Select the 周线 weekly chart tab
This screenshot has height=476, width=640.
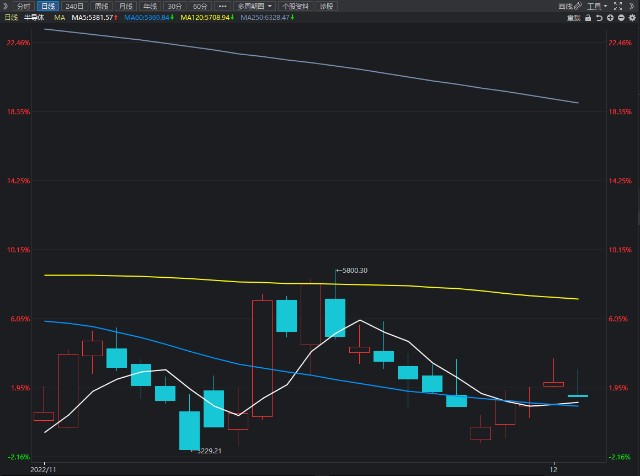[100, 6]
